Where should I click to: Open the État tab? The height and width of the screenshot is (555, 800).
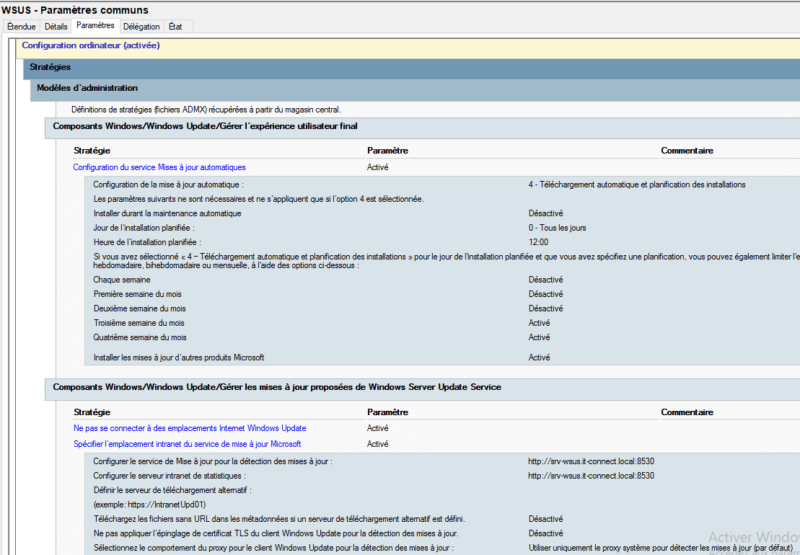click(x=176, y=26)
